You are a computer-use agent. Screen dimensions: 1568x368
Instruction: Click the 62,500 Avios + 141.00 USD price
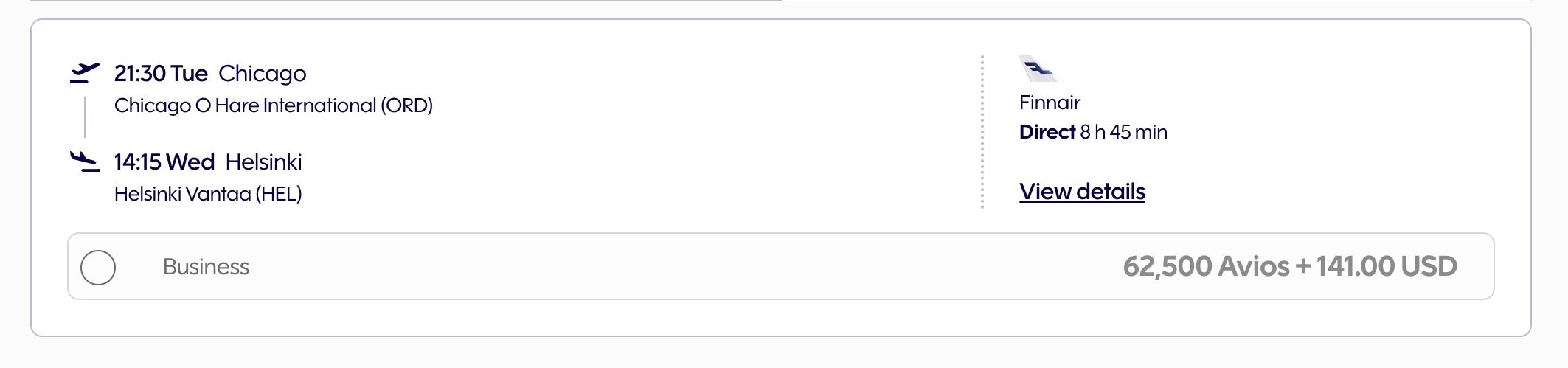[x=1289, y=267]
